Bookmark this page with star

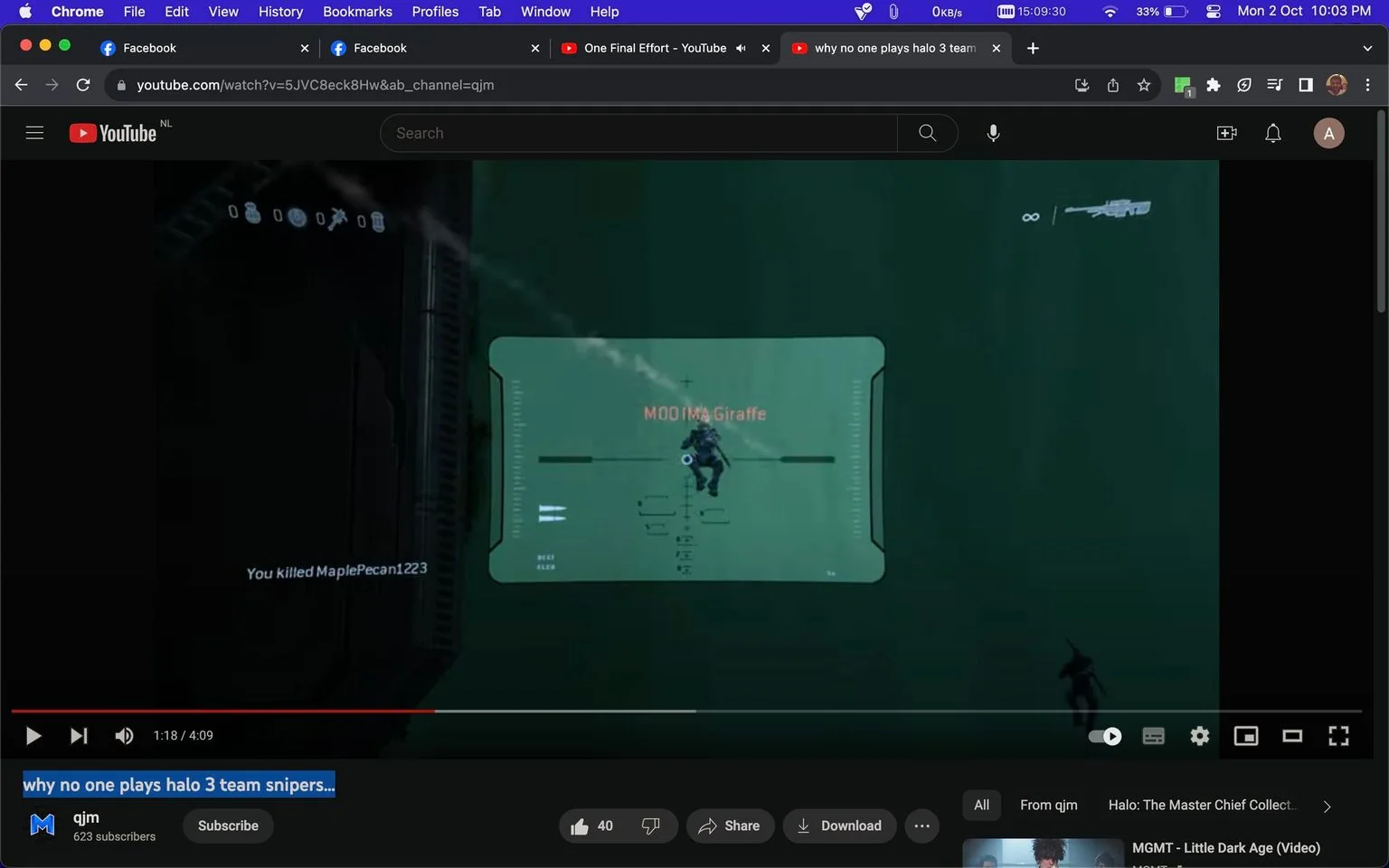1144,85
